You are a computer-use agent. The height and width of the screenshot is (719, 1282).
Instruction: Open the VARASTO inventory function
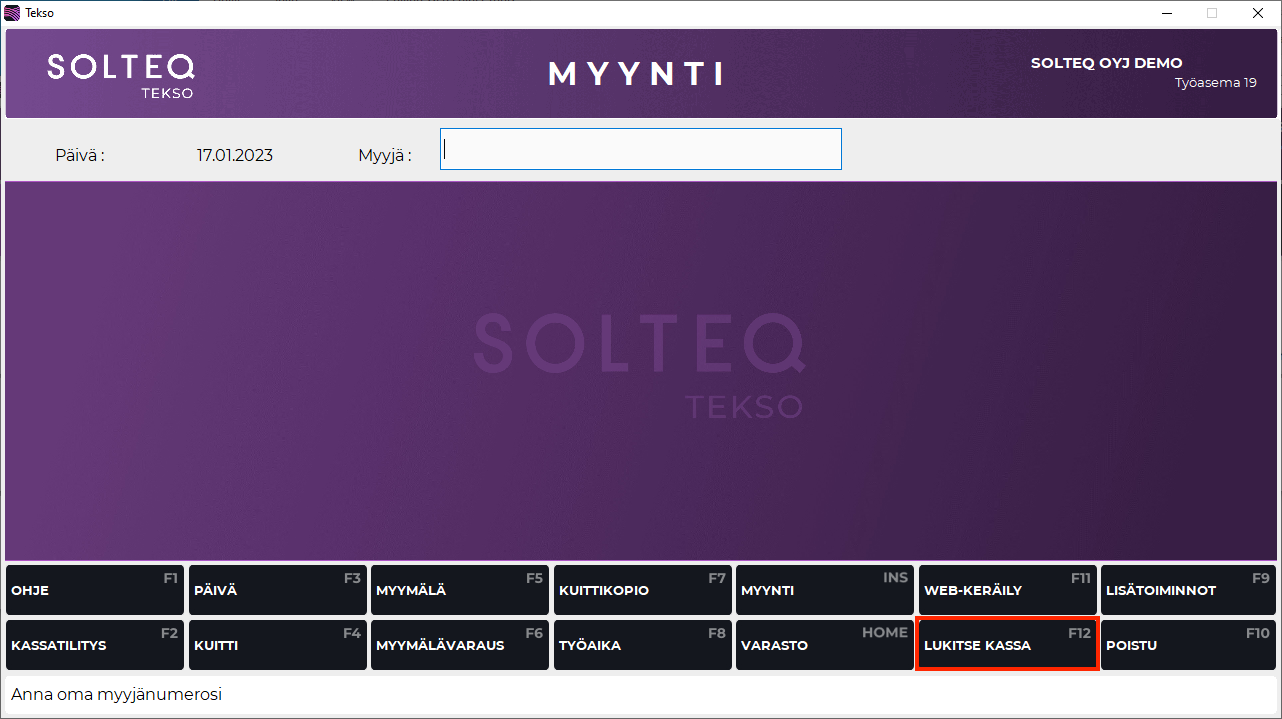coord(824,645)
